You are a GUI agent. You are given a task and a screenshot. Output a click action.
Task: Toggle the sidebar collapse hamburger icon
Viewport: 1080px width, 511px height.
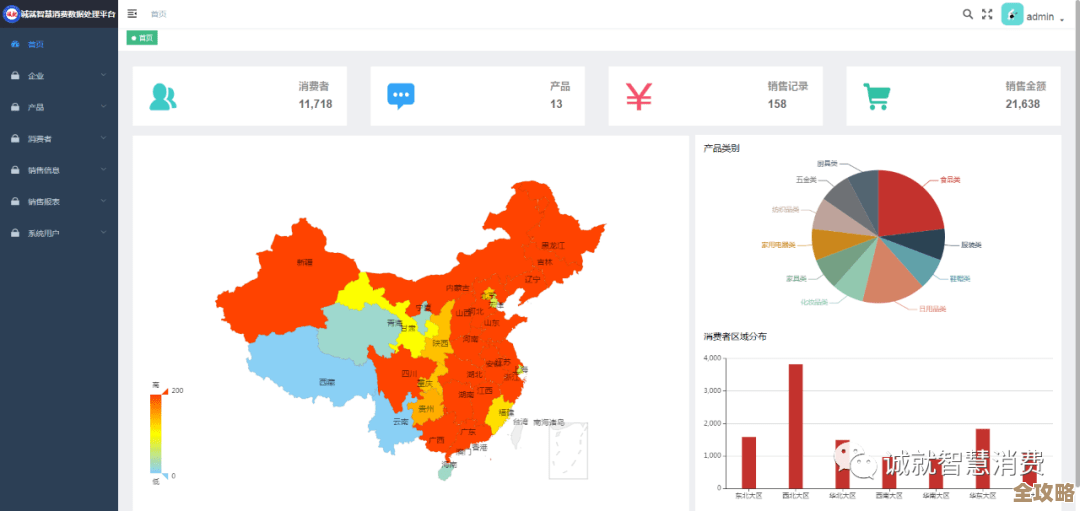coord(132,14)
